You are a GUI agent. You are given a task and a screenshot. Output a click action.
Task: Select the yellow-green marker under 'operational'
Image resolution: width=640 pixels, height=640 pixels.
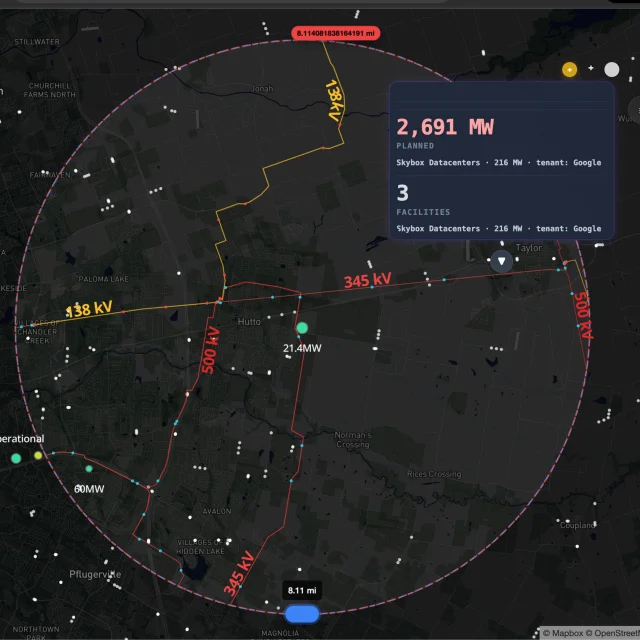[x=38, y=455]
